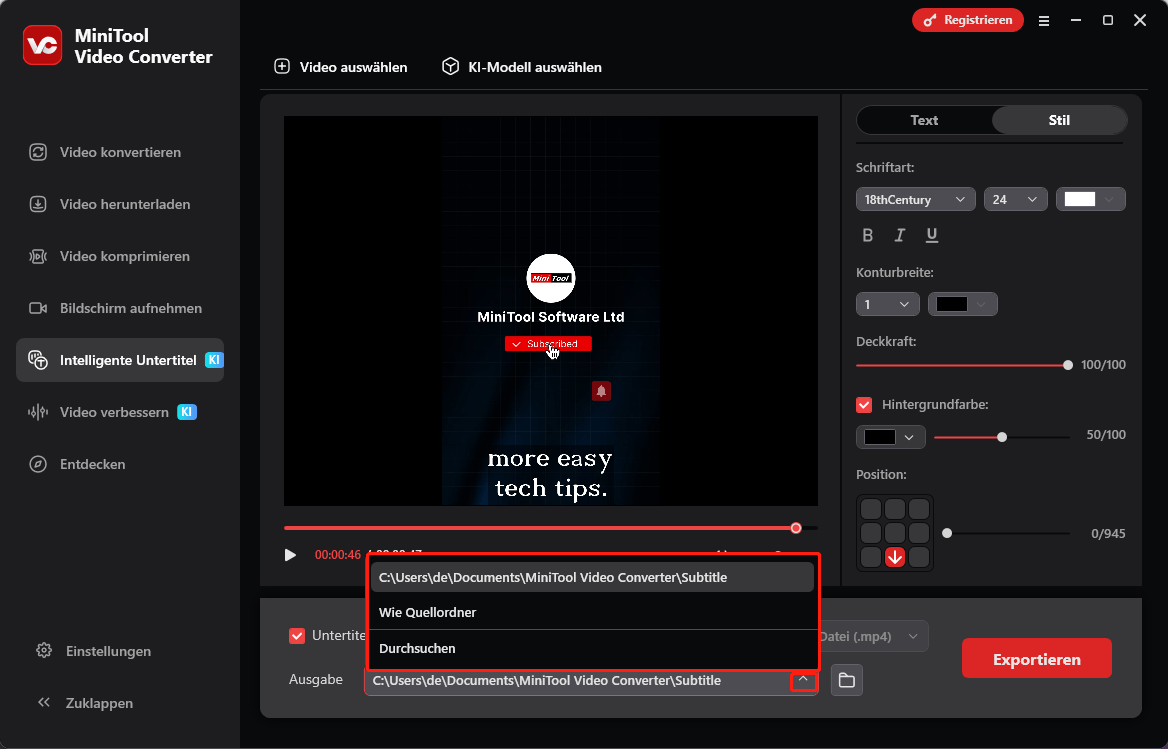
Task: Open the Konturbreite width dropdown
Action: (x=887, y=304)
